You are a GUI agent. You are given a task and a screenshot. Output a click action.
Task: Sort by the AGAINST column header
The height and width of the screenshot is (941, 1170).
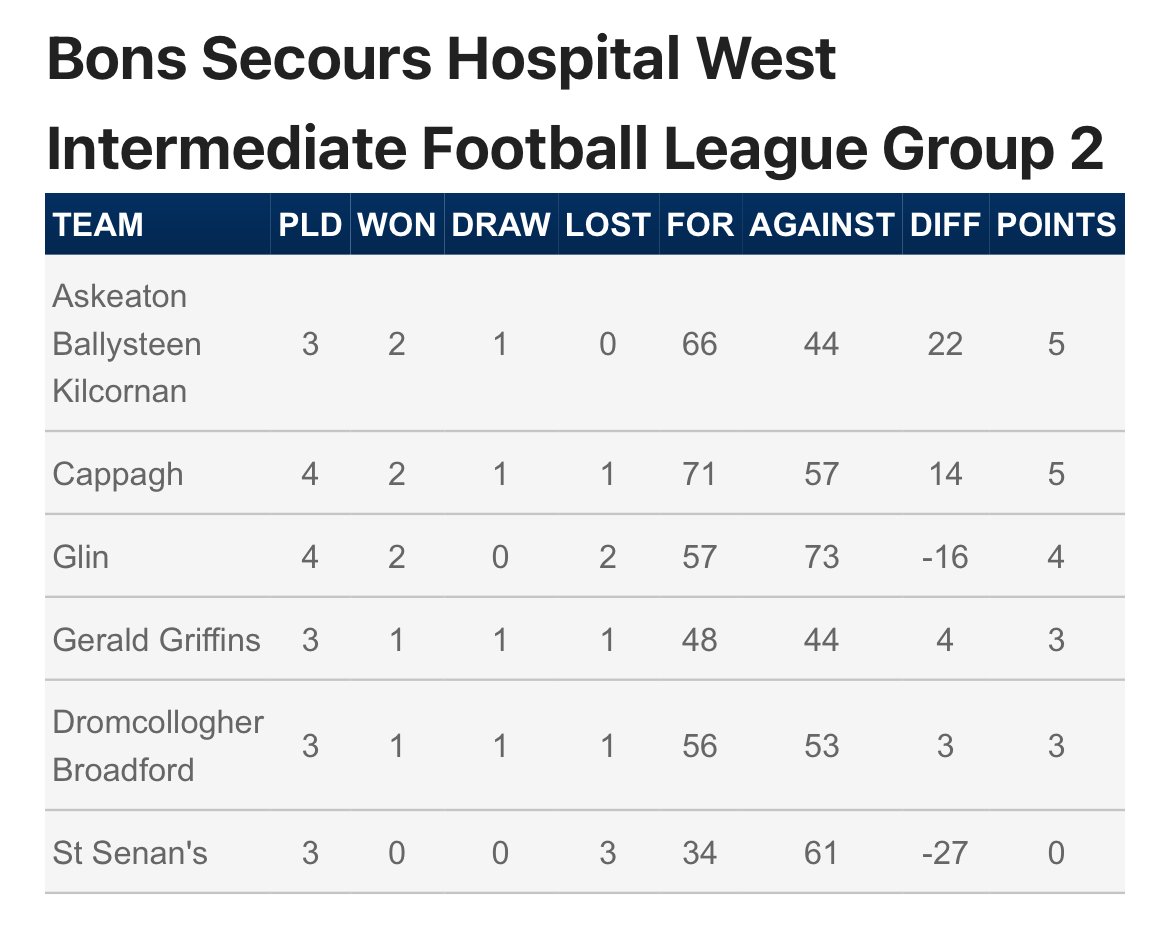[x=821, y=225]
